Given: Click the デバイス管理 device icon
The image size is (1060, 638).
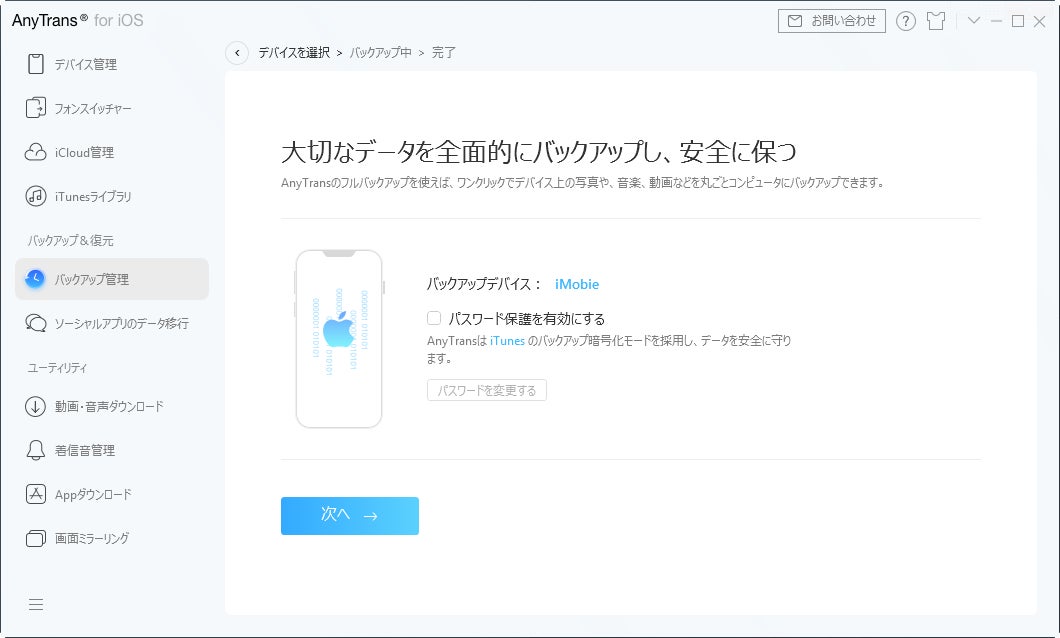Looking at the screenshot, I should click(35, 64).
